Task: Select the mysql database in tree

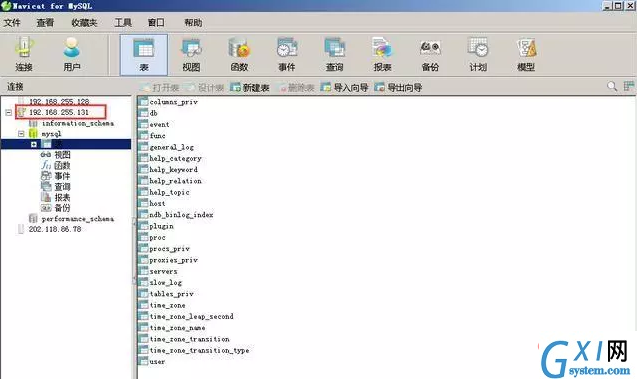Action: (x=51, y=134)
